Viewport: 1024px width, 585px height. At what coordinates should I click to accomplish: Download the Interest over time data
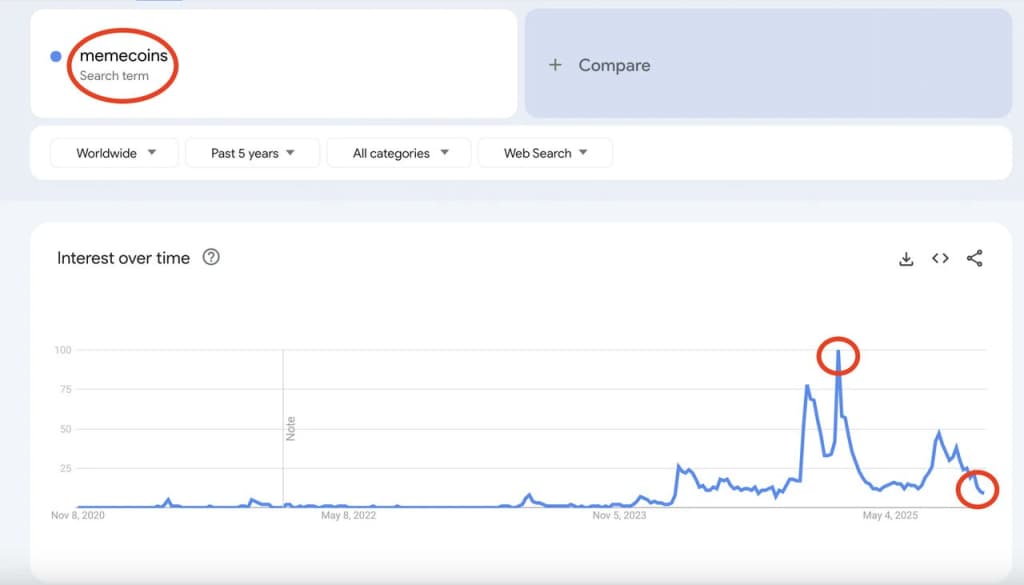coord(906,258)
